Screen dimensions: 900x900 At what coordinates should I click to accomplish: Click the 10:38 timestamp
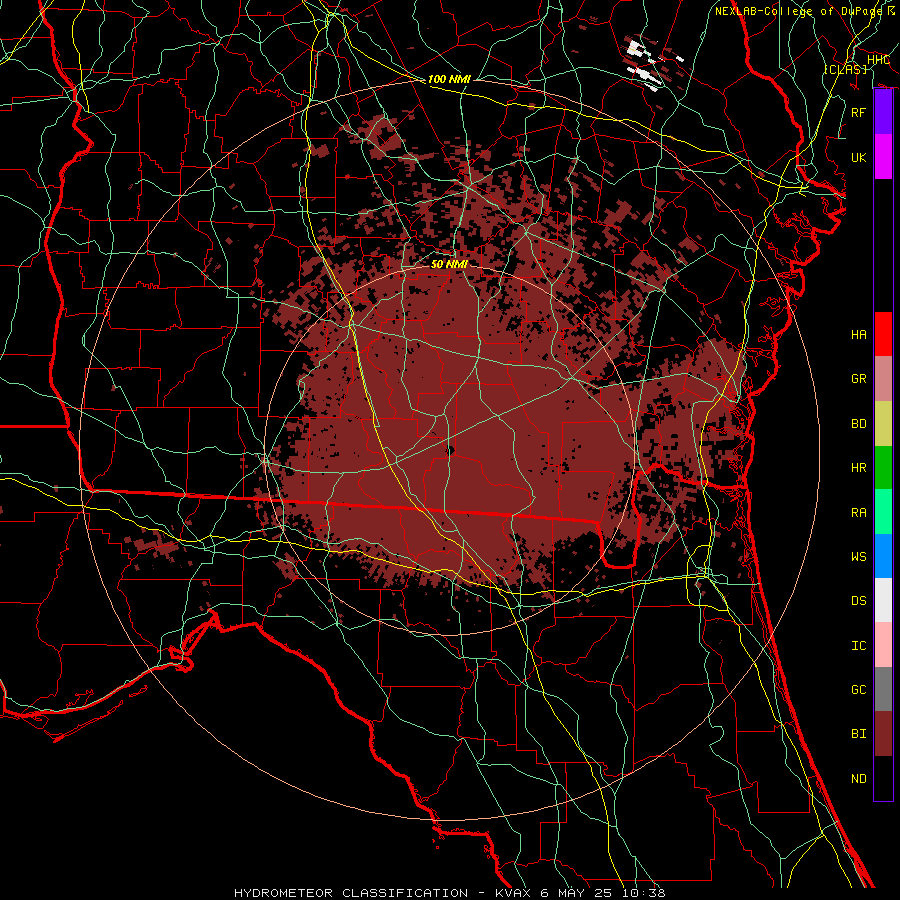tap(643, 893)
